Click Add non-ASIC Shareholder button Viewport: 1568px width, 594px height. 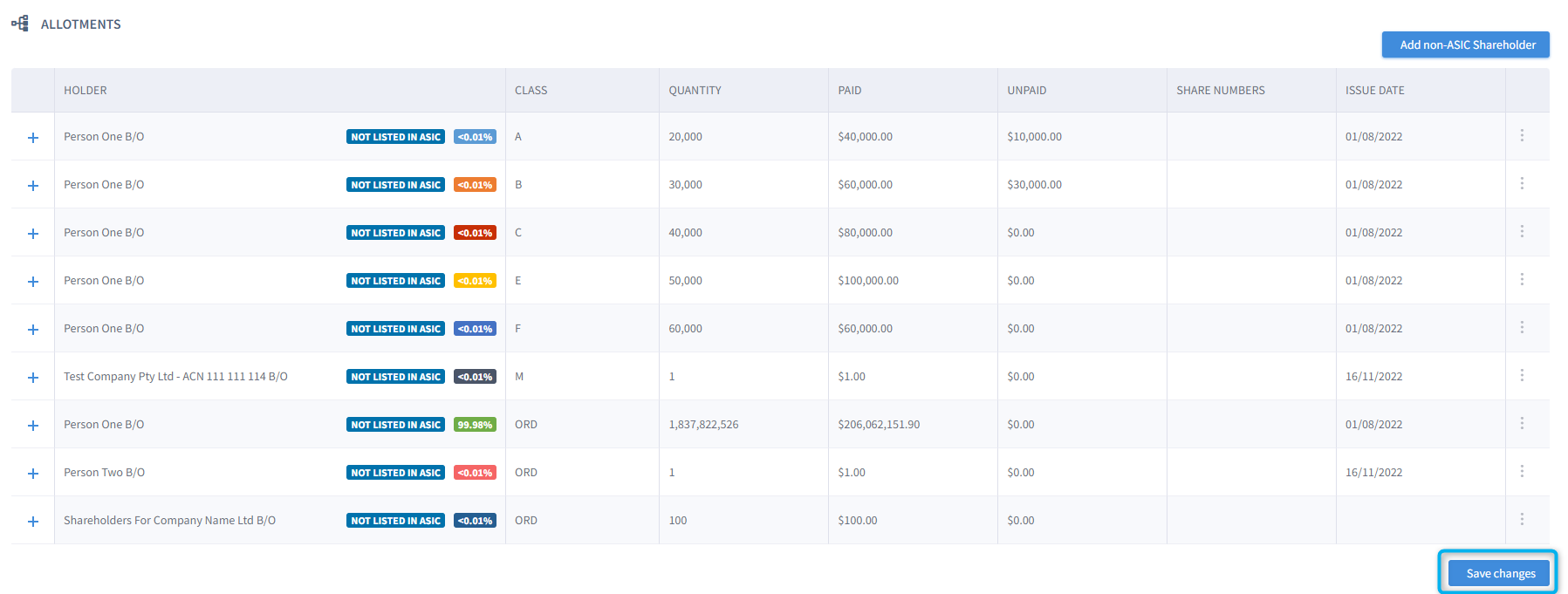click(x=1466, y=44)
